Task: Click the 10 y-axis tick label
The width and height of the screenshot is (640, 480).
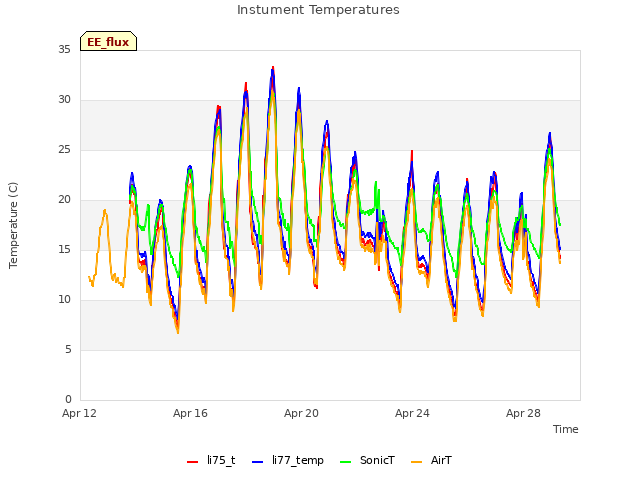Action: pos(64,300)
